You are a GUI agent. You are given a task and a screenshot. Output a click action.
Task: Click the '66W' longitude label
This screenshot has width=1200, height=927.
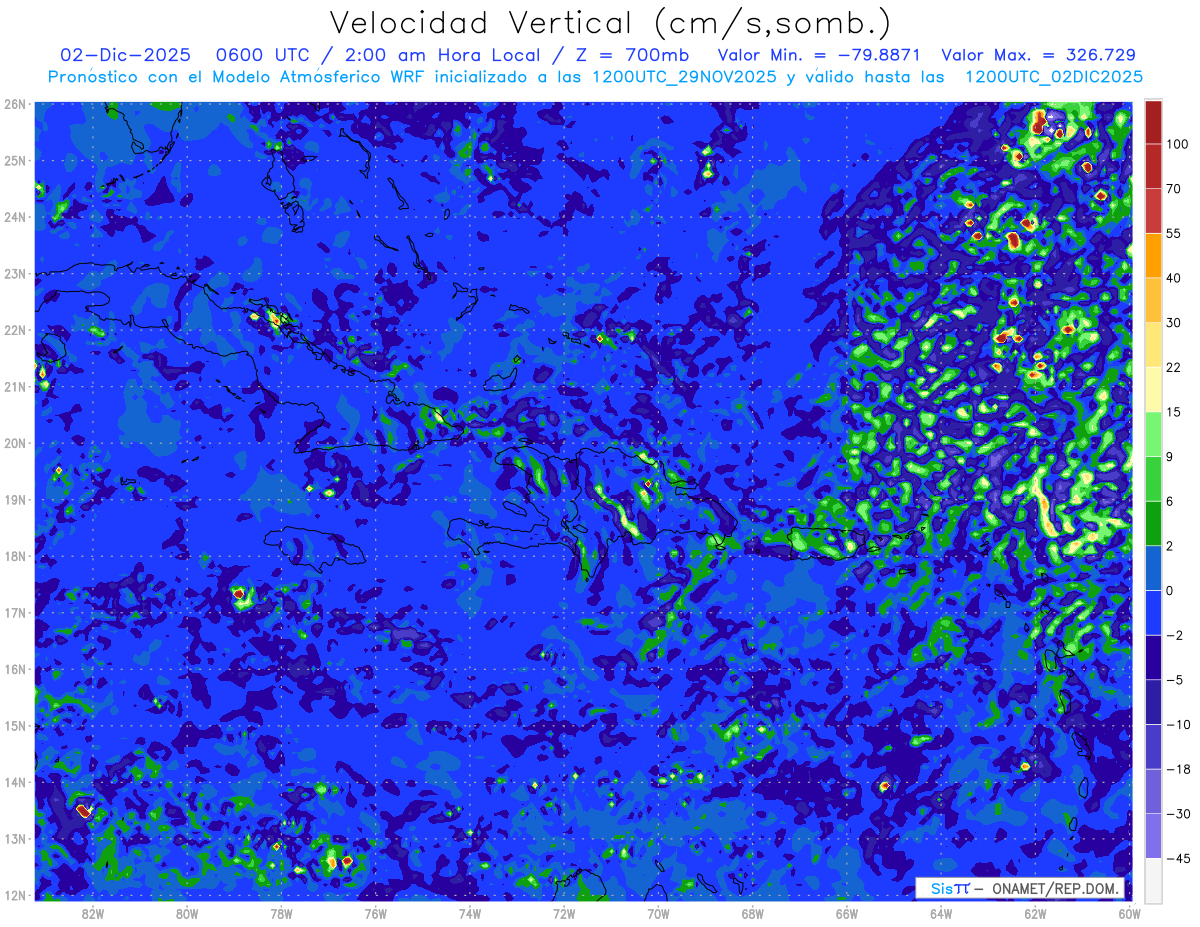click(x=846, y=913)
